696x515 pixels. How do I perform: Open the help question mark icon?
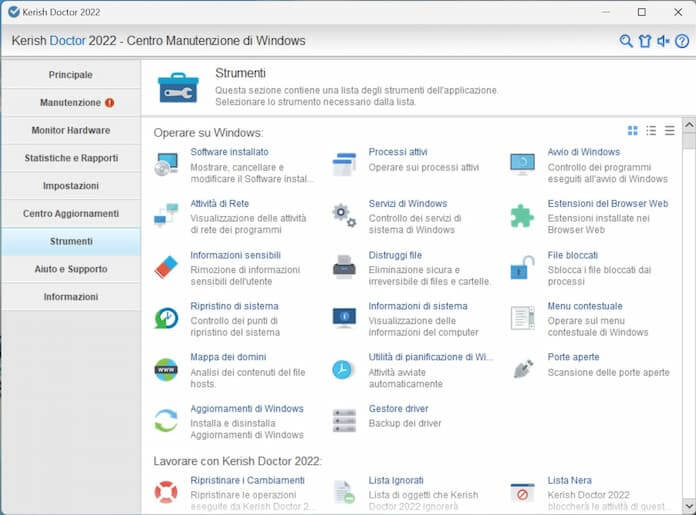[x=682, y=41]
